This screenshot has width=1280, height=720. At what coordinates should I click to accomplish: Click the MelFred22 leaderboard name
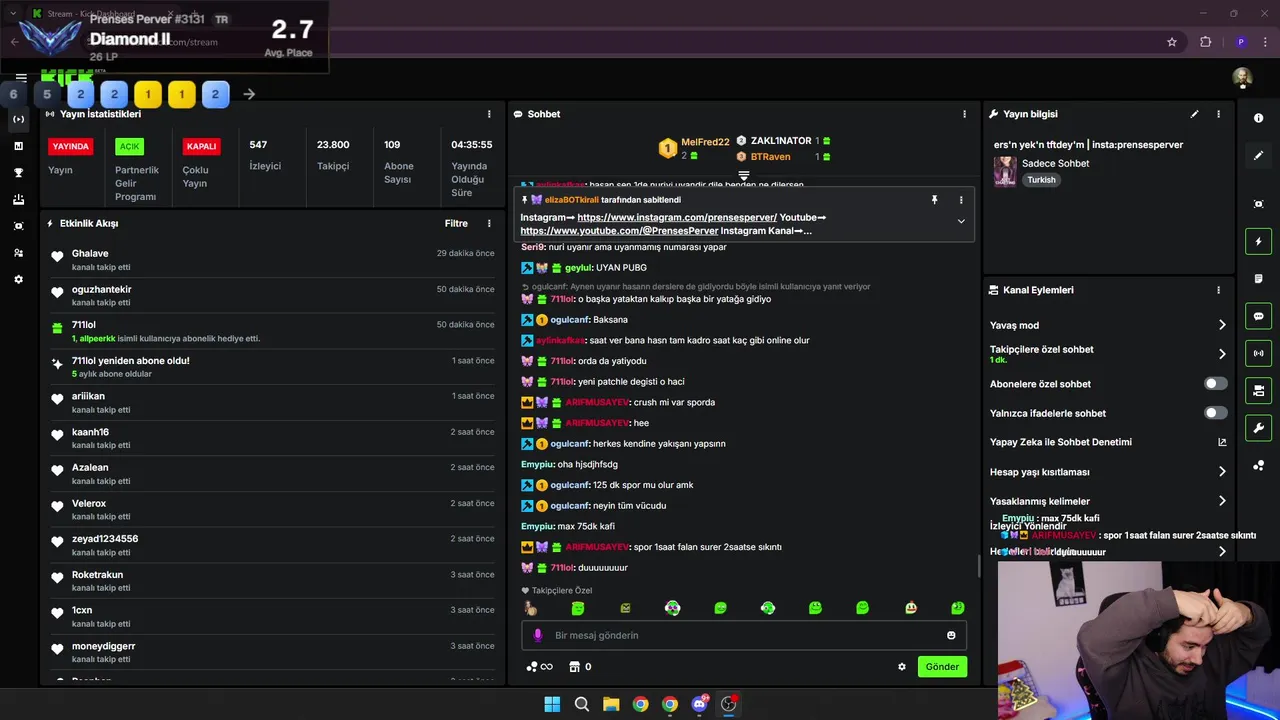pyautogui.click(x=705, y=142)
